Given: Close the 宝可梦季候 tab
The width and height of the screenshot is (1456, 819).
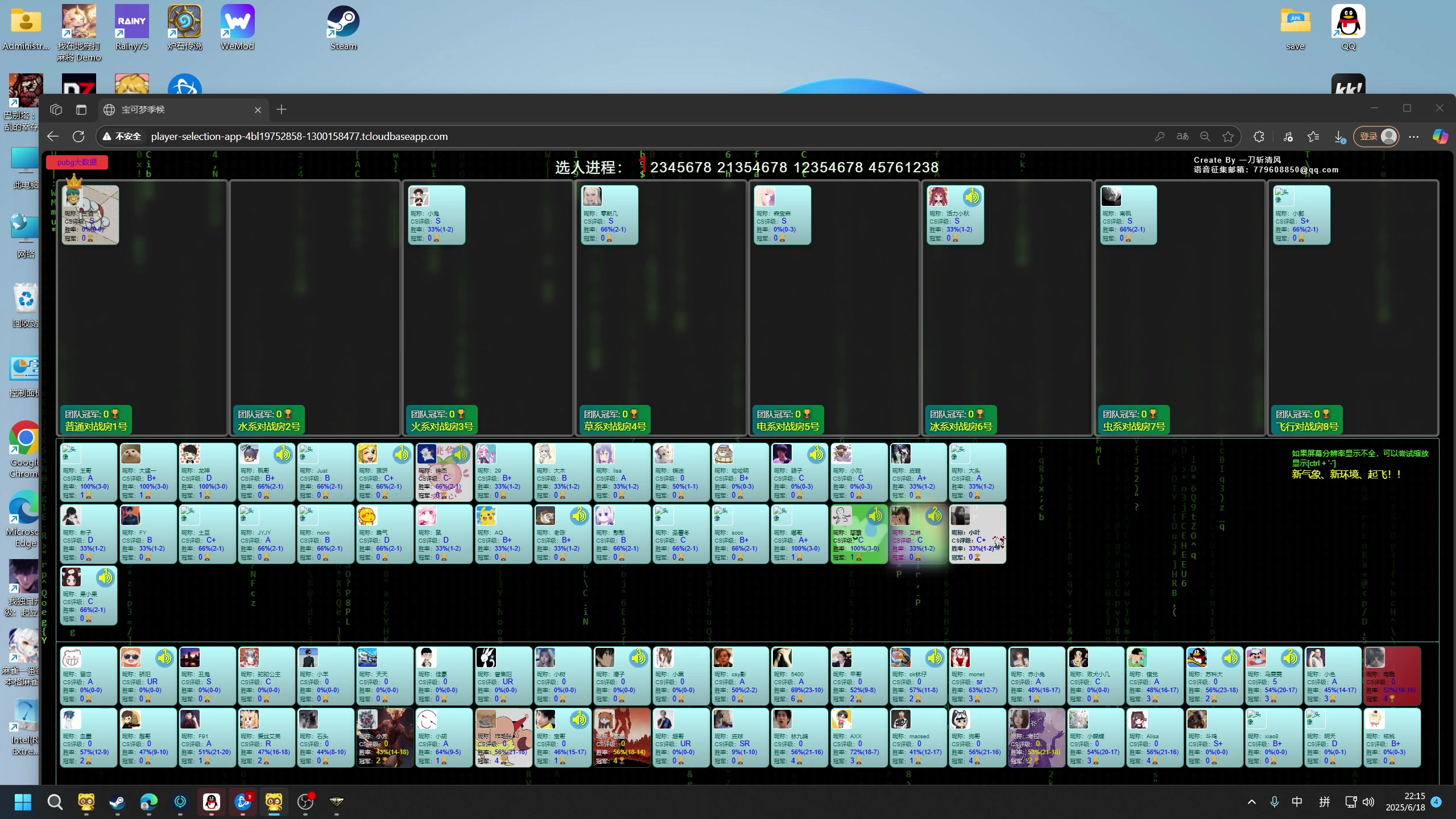Looking at the screenshot, I should tap(258, 110).
